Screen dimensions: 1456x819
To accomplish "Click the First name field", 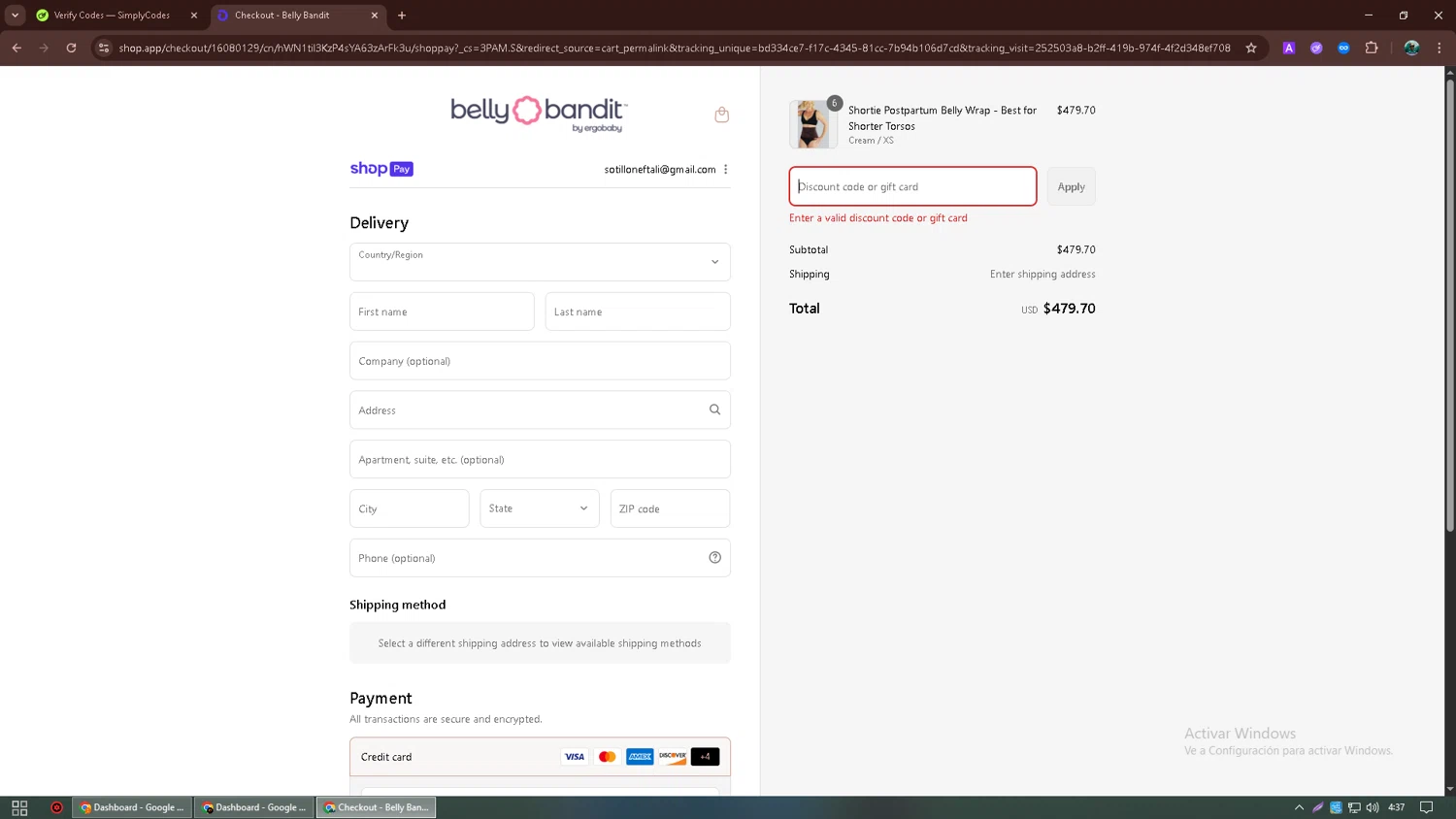I will click(442, 311).
